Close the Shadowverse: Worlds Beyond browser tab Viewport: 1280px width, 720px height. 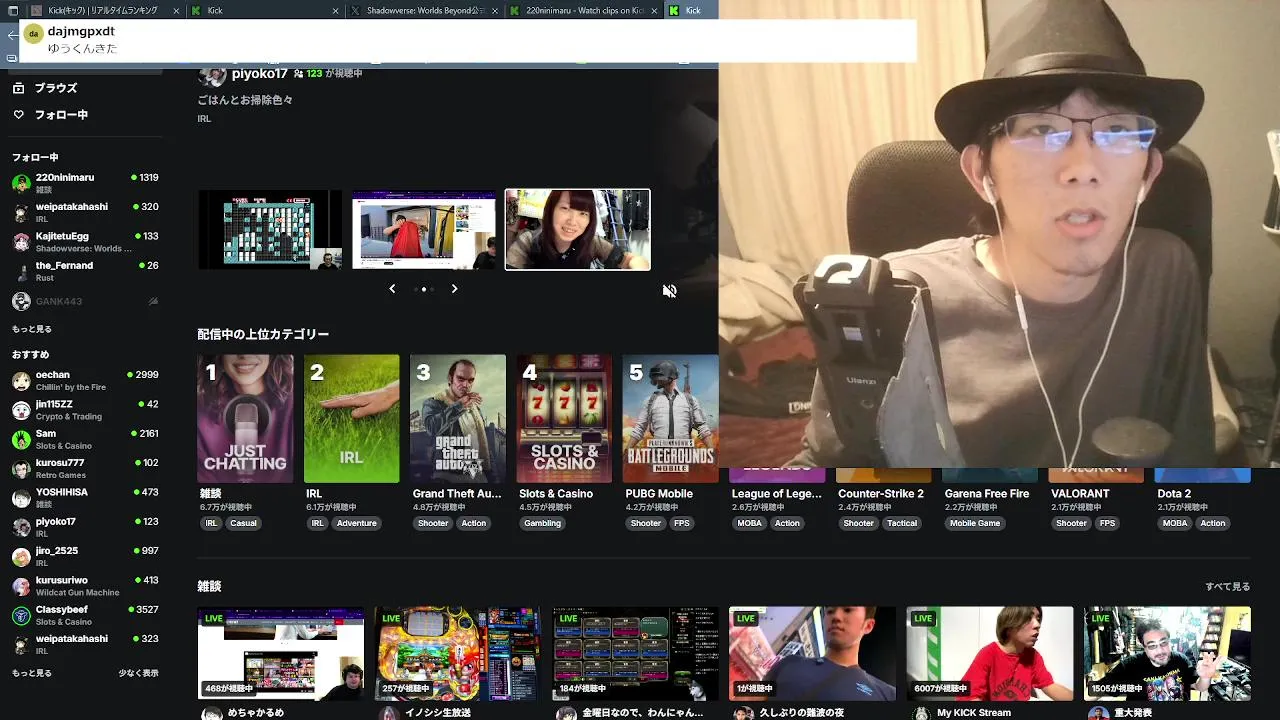coord(496,10)
